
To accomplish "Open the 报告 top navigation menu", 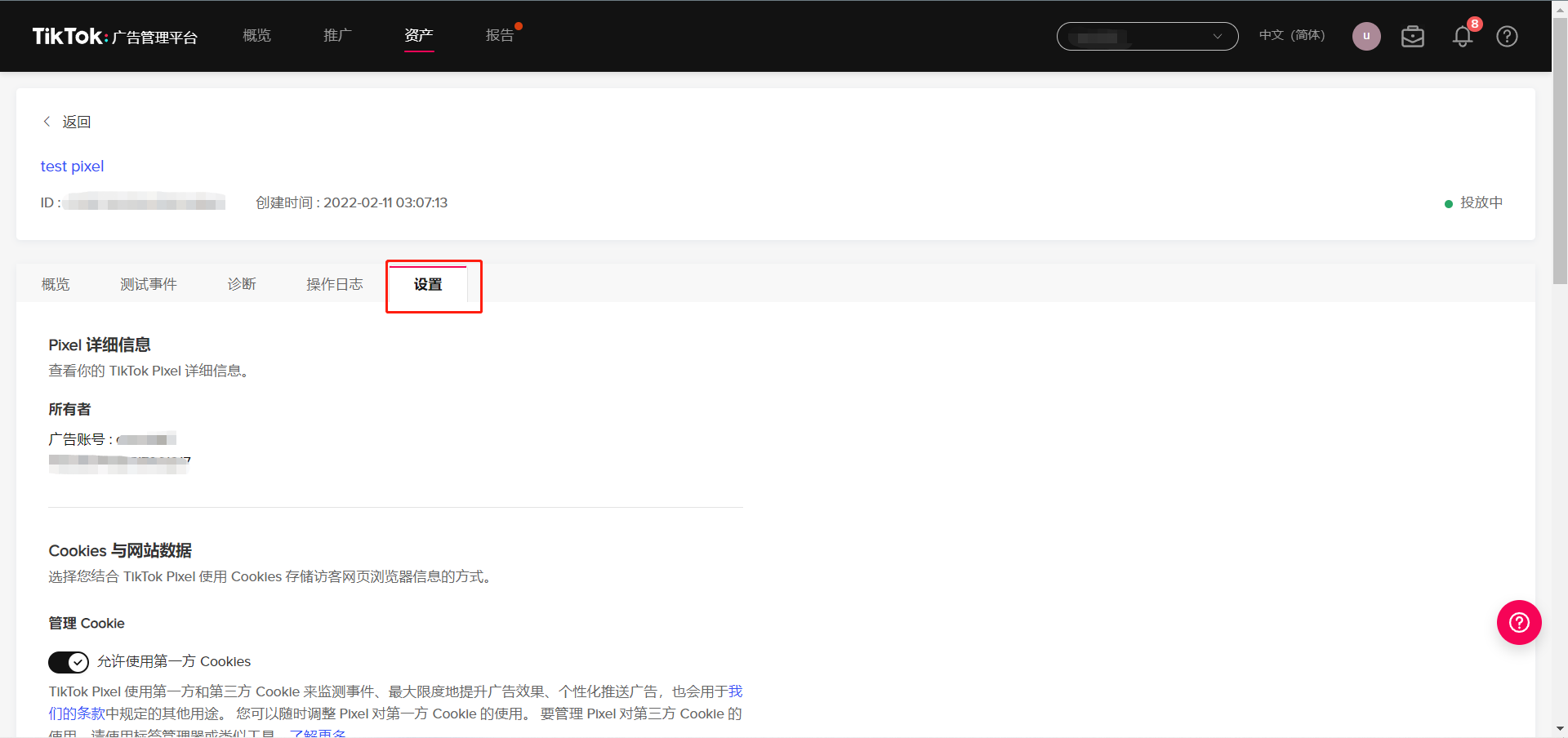I will click(x=500, y=35).
